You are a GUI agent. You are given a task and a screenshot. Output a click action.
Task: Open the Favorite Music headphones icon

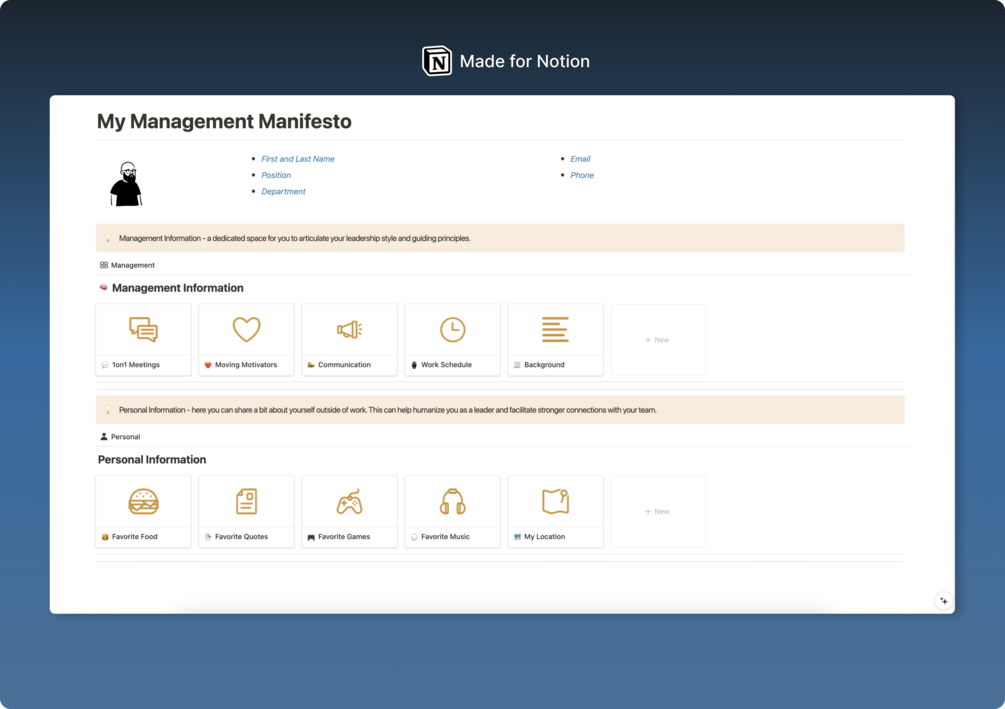pyautogui.click(x=453, y=501)
